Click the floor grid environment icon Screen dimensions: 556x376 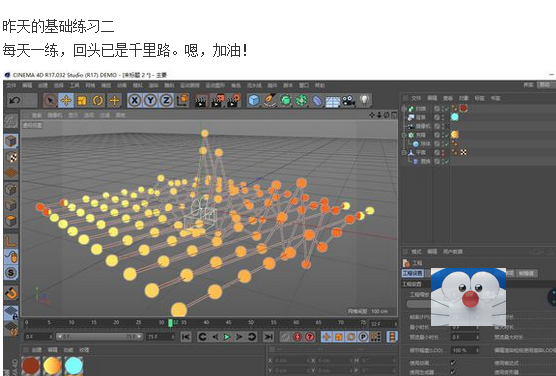pyautogui.click(x=333, y=101)
